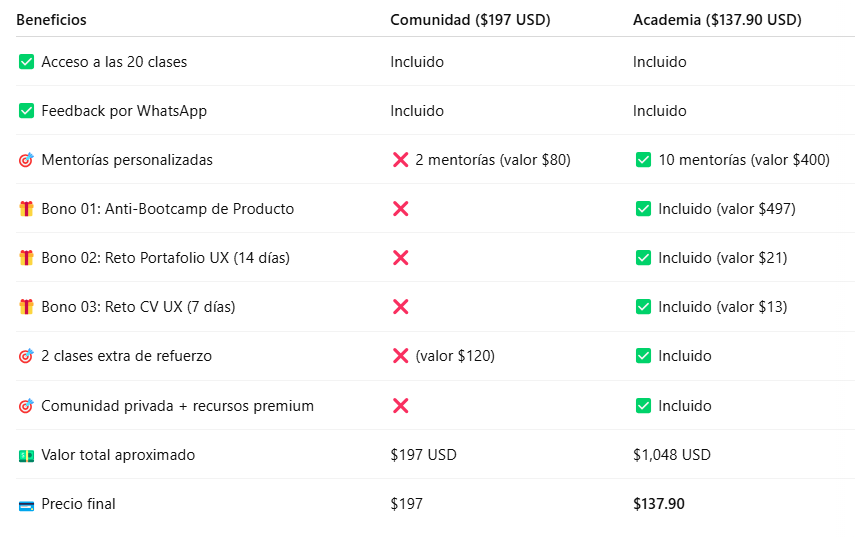Image resolution: width=855 pixels, height=538 pixels.
Task: Click the green checkbox for Incluido (valor $21)
Action: pyautogui.click(x=643, y=258)
